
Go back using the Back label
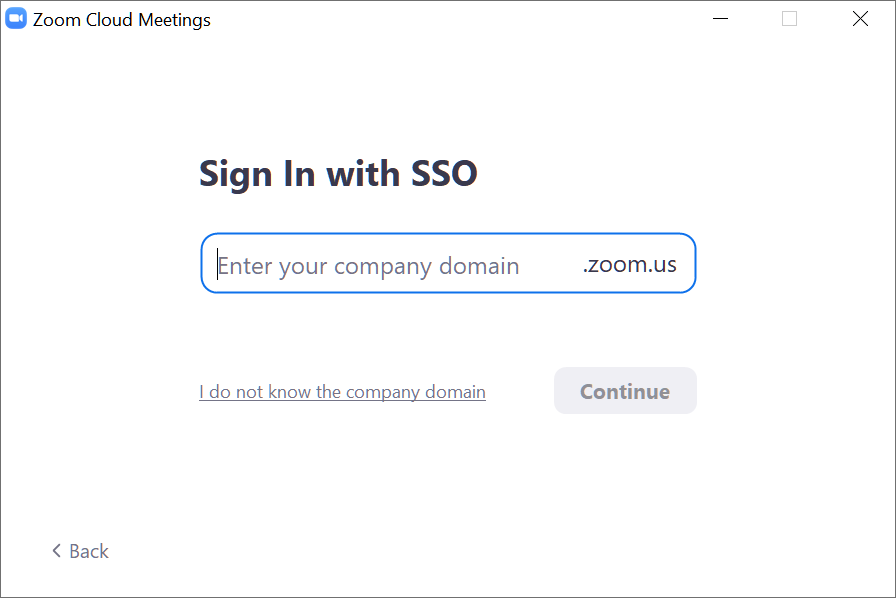pos(89,551)
